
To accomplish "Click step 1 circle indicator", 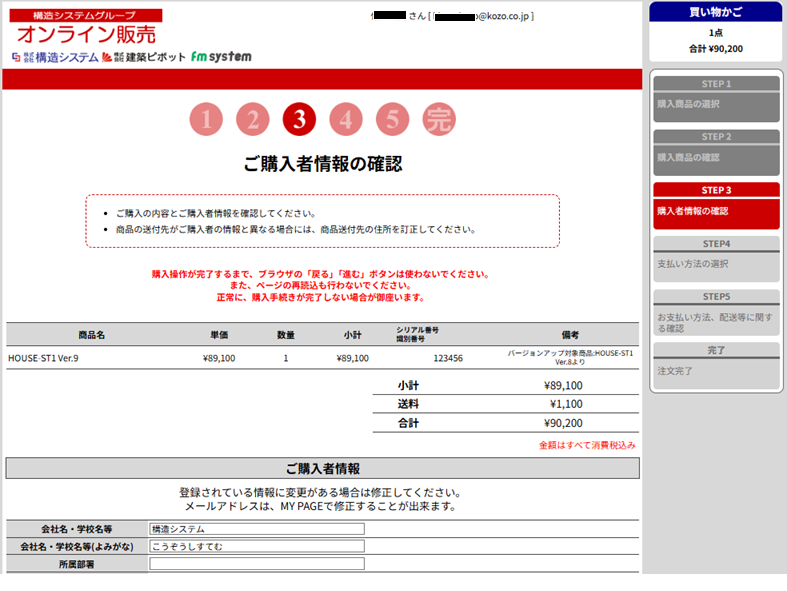I will coord(206,120).
